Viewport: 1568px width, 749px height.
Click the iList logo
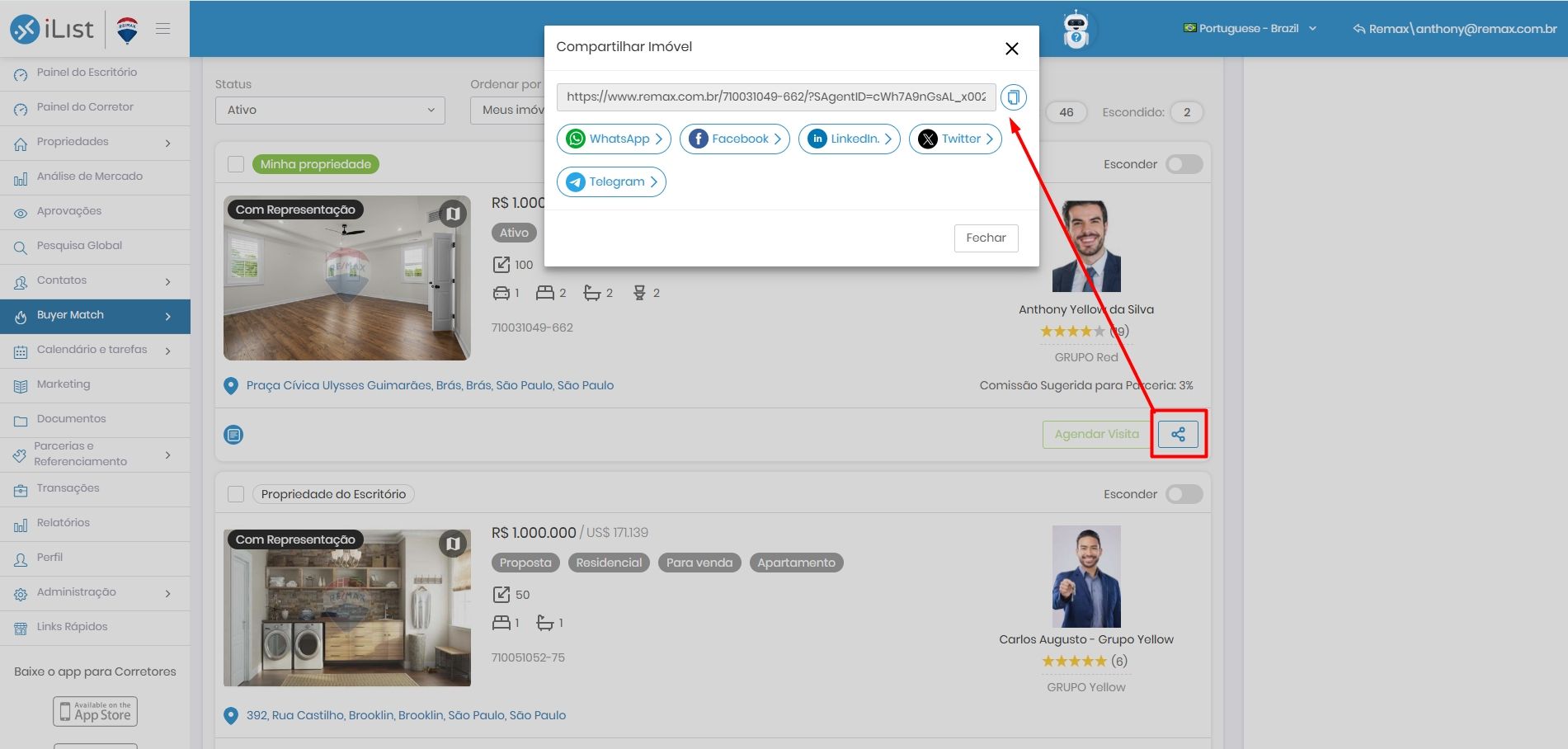(x=52, y=29)
